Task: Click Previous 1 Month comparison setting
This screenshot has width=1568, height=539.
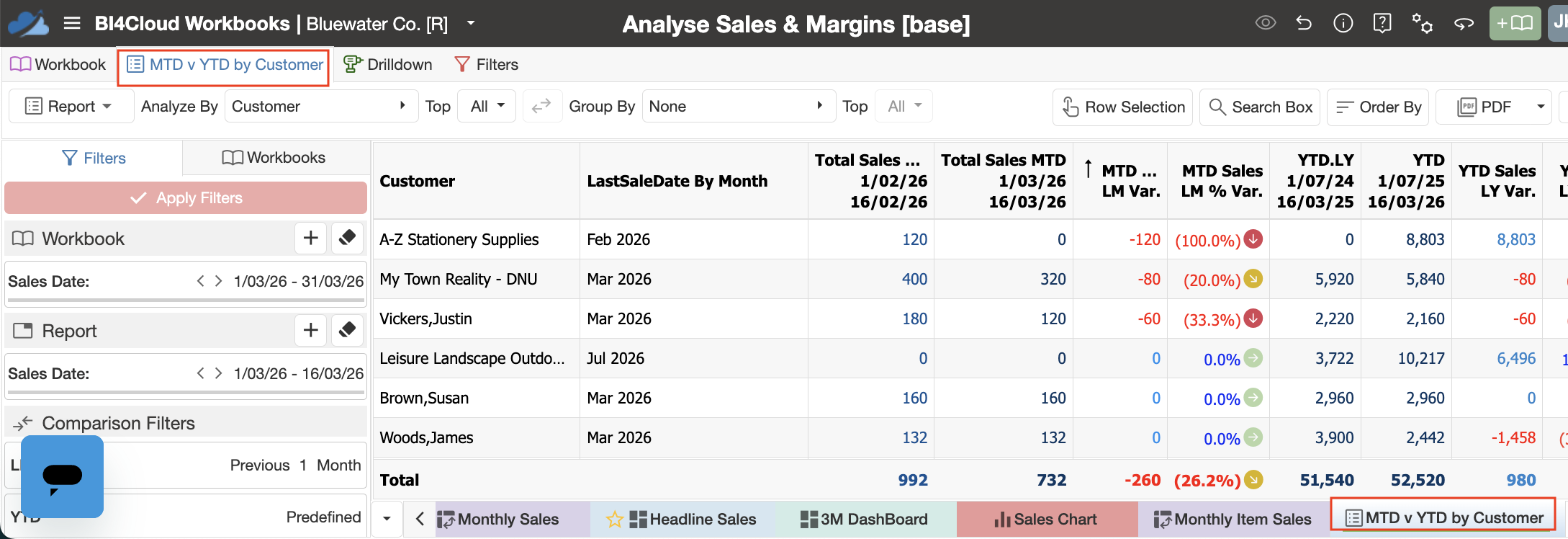Action: click(295, 465)
